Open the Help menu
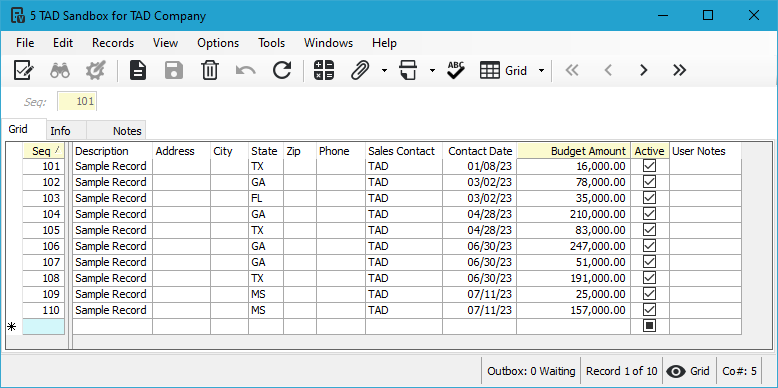778x388 pixels. (x=385, y=43)
